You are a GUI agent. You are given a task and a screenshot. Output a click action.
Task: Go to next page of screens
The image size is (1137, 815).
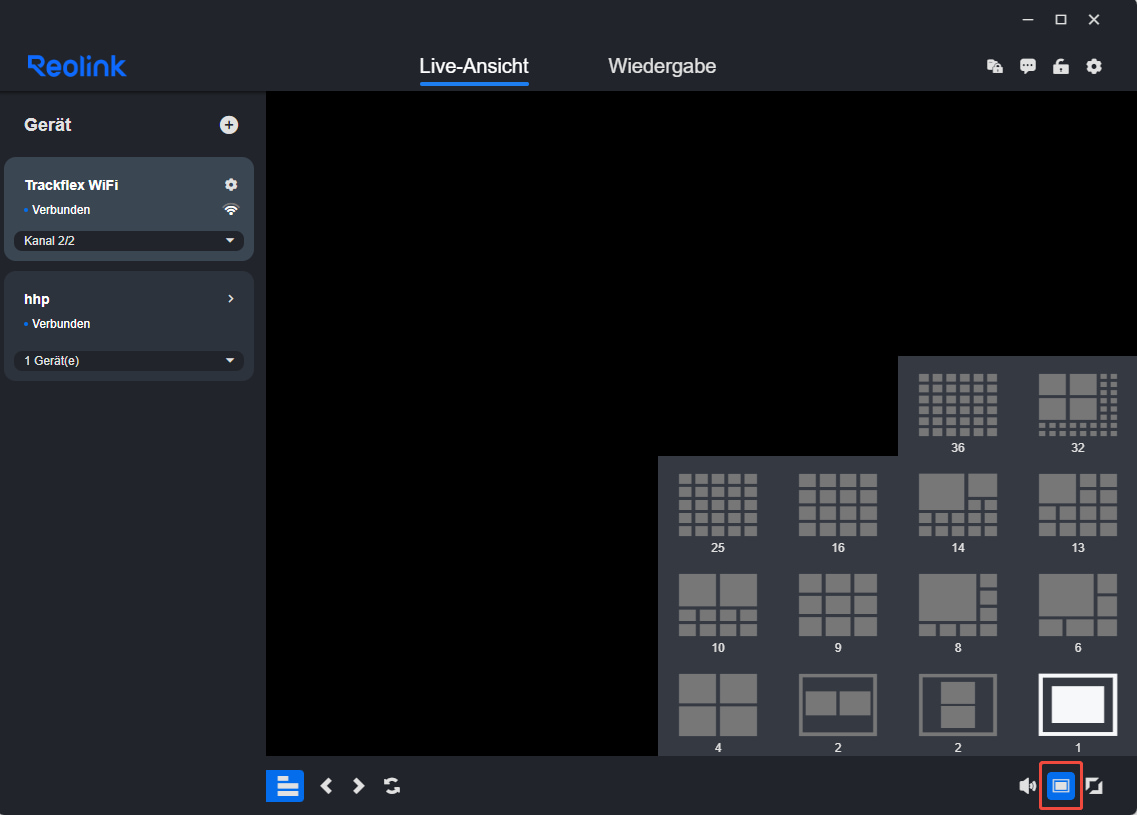click(x=358, y=786)
